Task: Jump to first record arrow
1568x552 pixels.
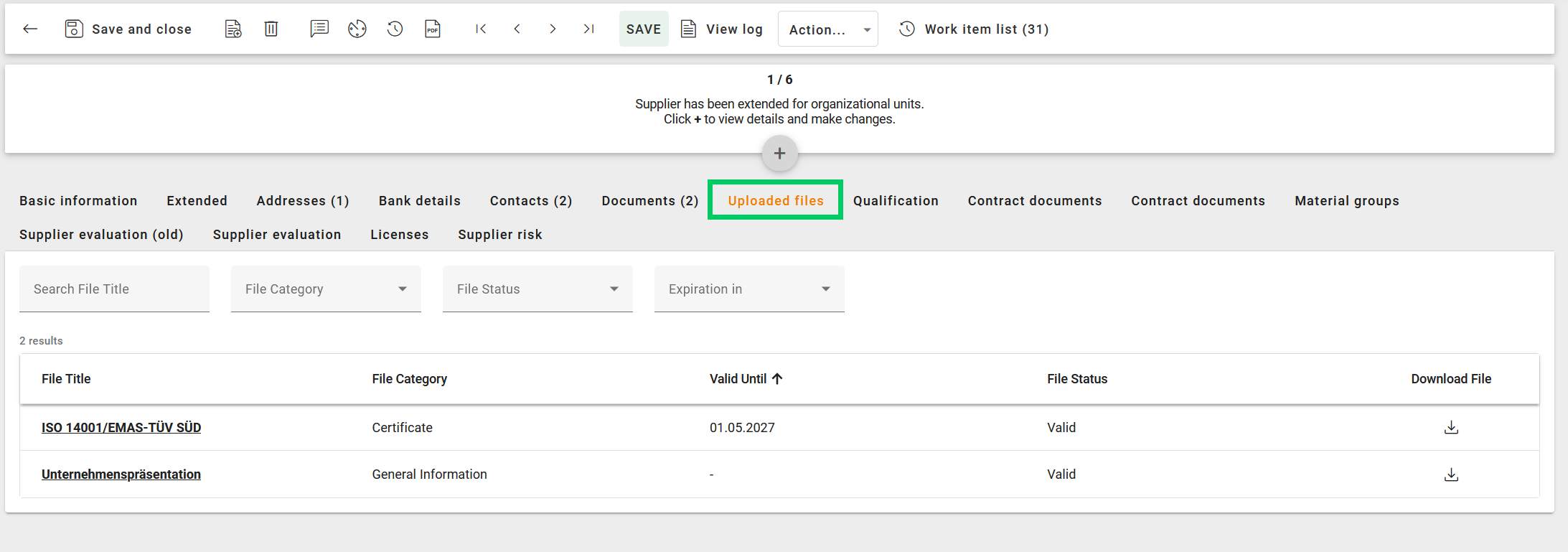Action: 481,29
